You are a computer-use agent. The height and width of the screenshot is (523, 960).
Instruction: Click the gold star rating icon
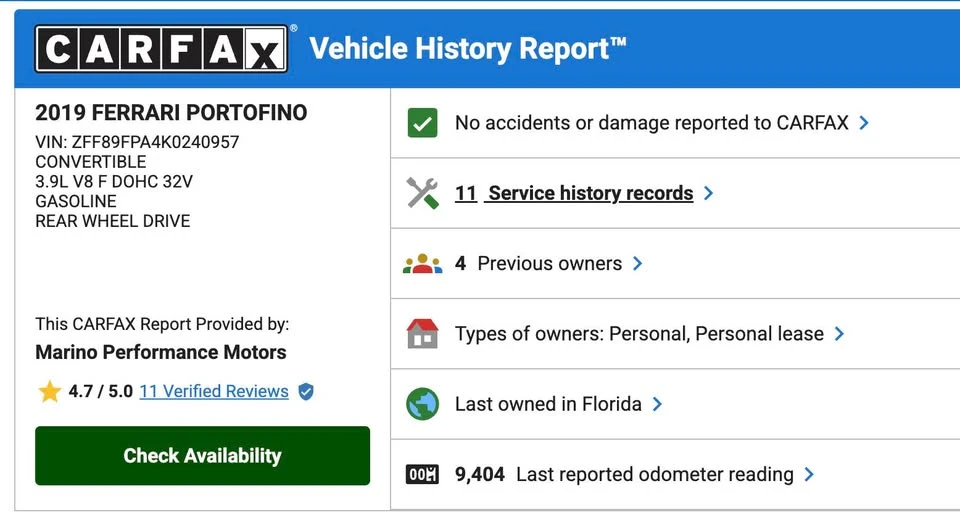(49, 391)
